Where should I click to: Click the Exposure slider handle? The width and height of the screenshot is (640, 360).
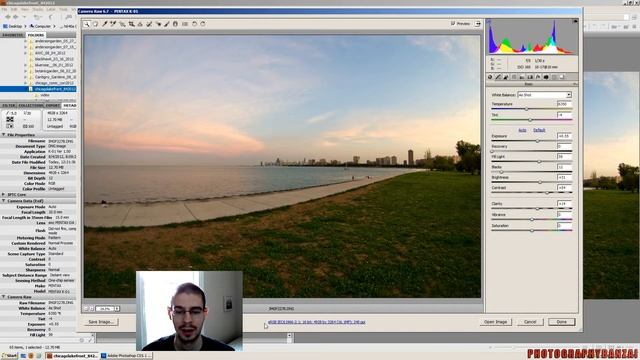(538, 141)
